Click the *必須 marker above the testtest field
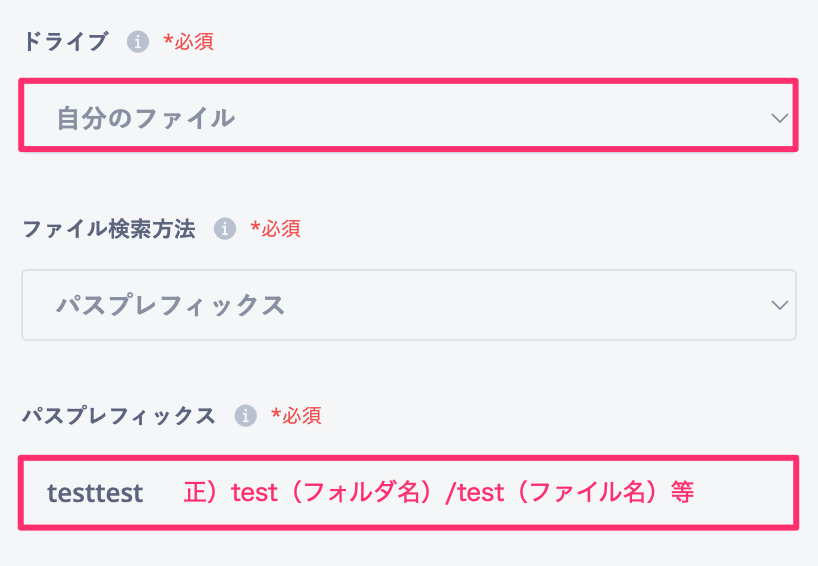This screenshot has height=566, width=818. point(296,416)
